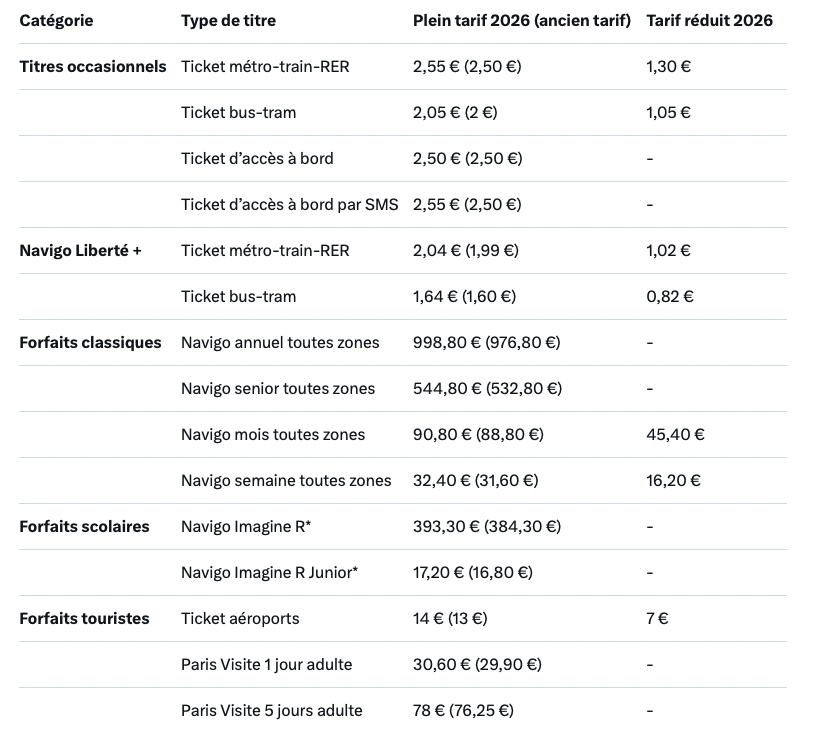The width and height of the screenshot is (816, 744).
Task: Click the Navigo Liberté + category label
Action: point(81,250)
